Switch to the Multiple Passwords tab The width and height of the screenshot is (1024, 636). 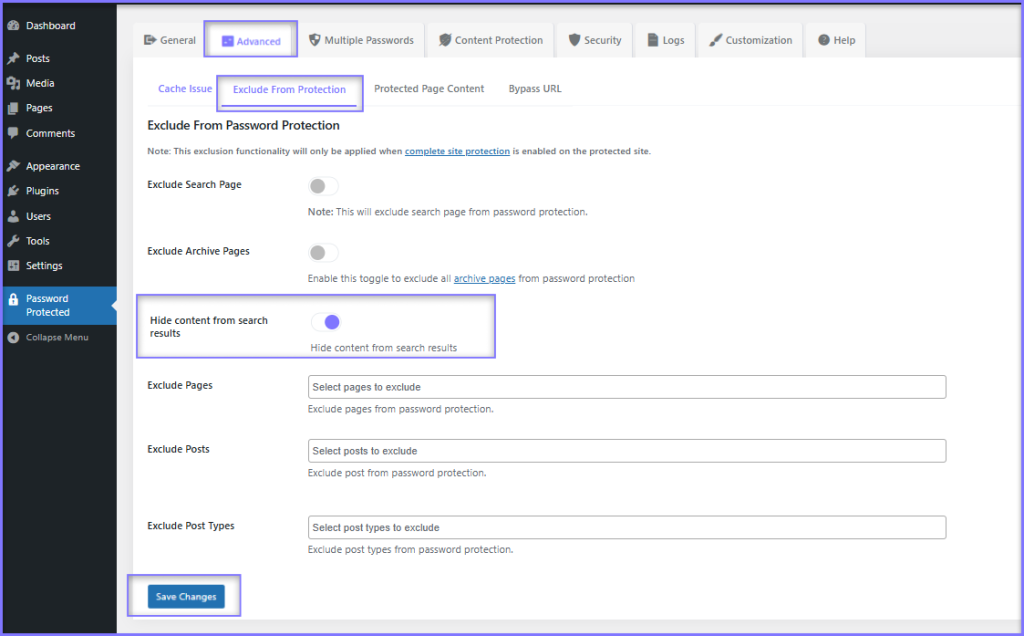(361, 41)
